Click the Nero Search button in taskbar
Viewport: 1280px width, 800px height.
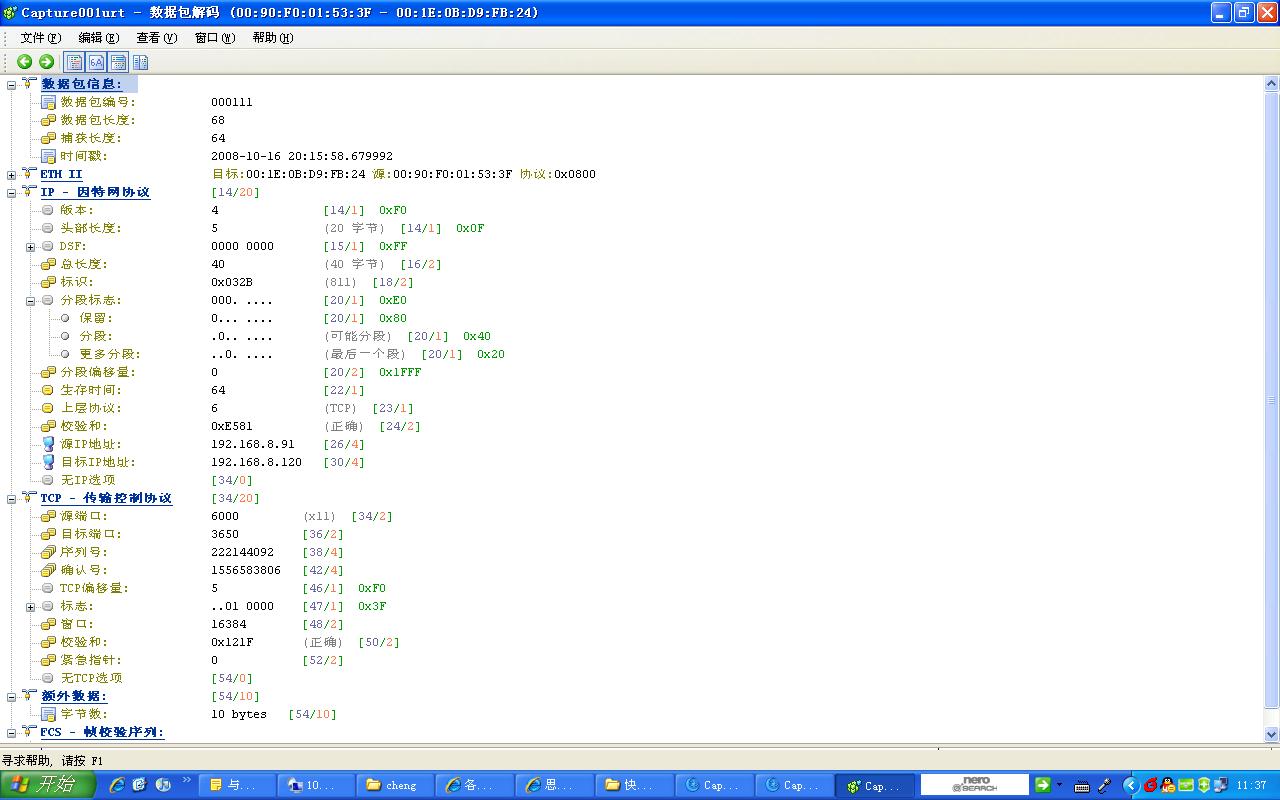pos(975,785)
